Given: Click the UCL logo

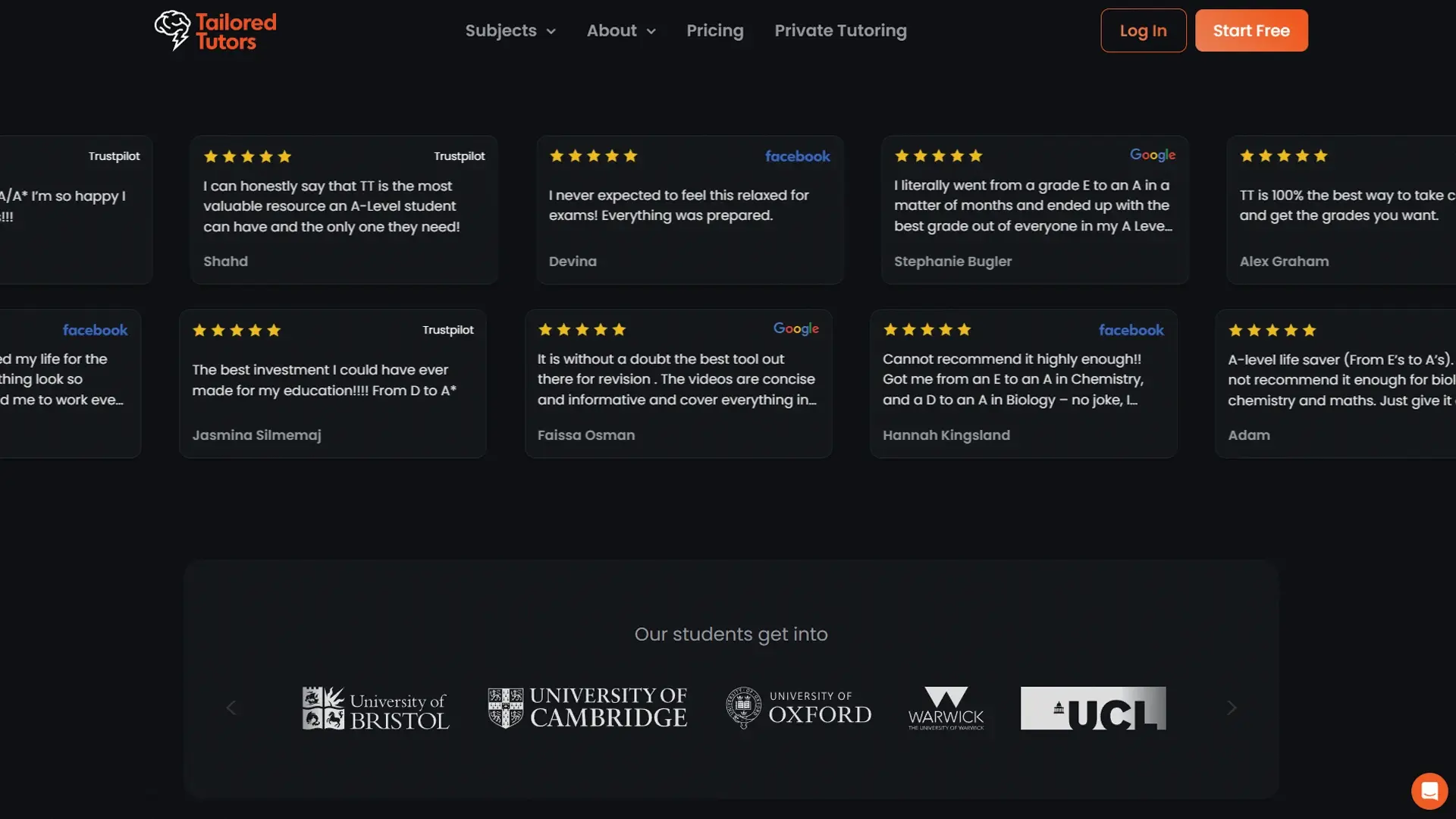Looking at the screenshot, I should coord(1093,708).
